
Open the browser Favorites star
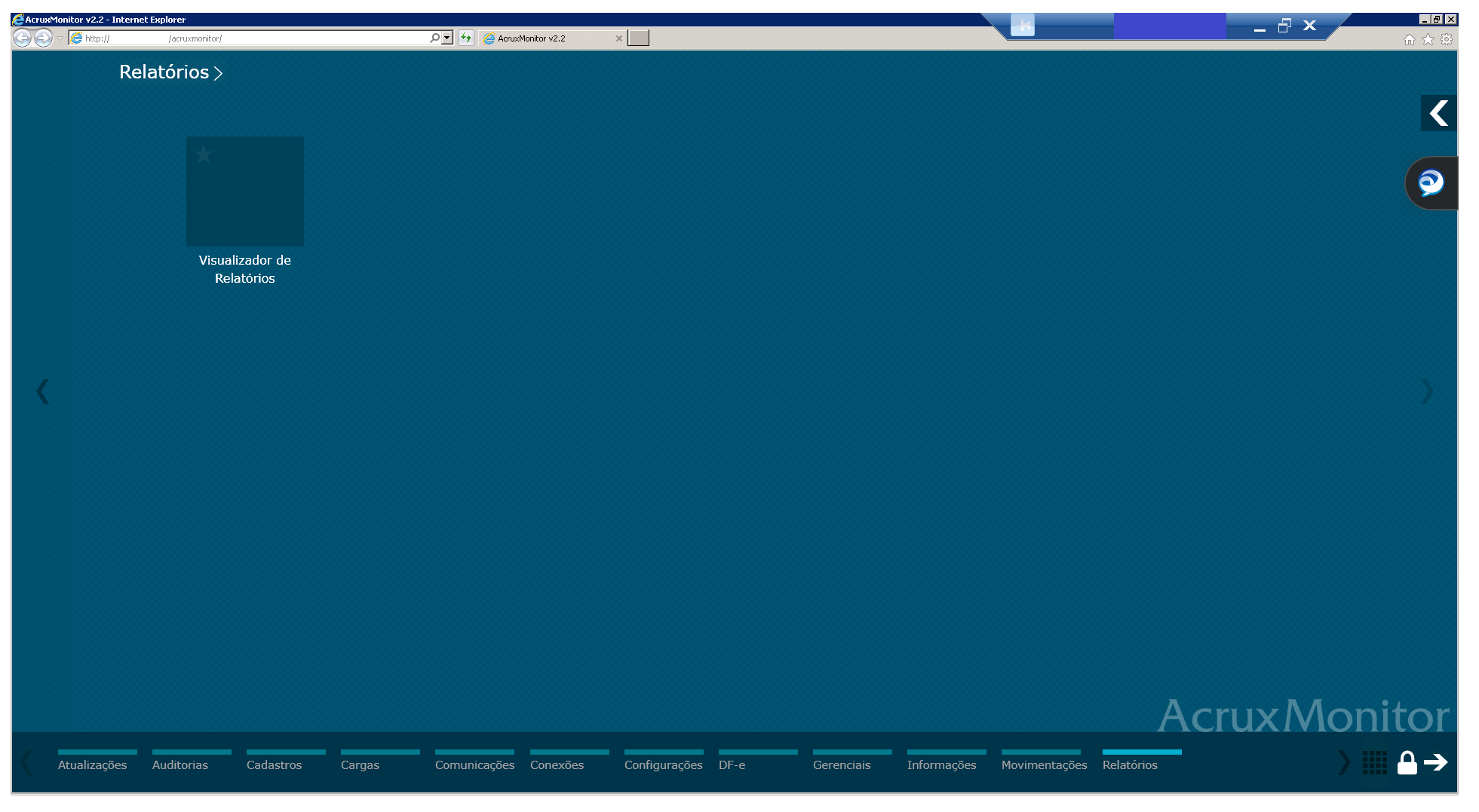tap(1428, 40)
